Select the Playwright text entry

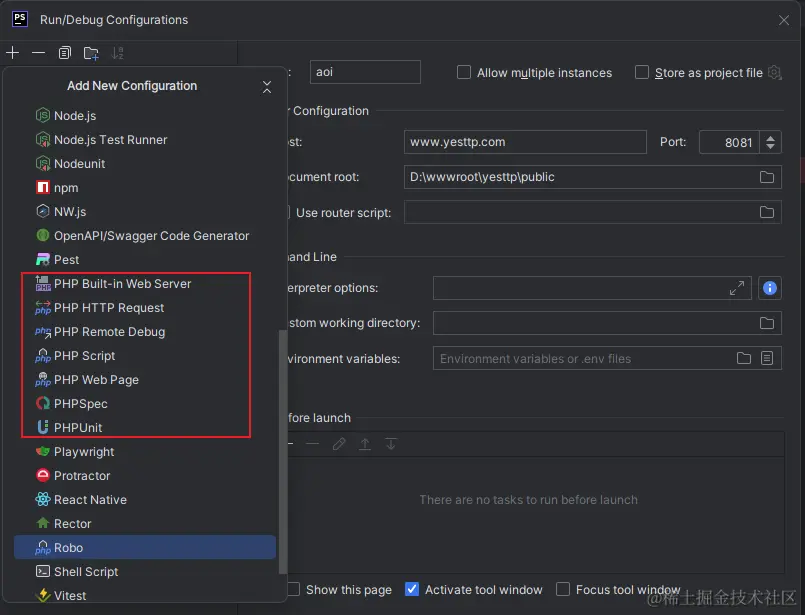coord(84,452)
